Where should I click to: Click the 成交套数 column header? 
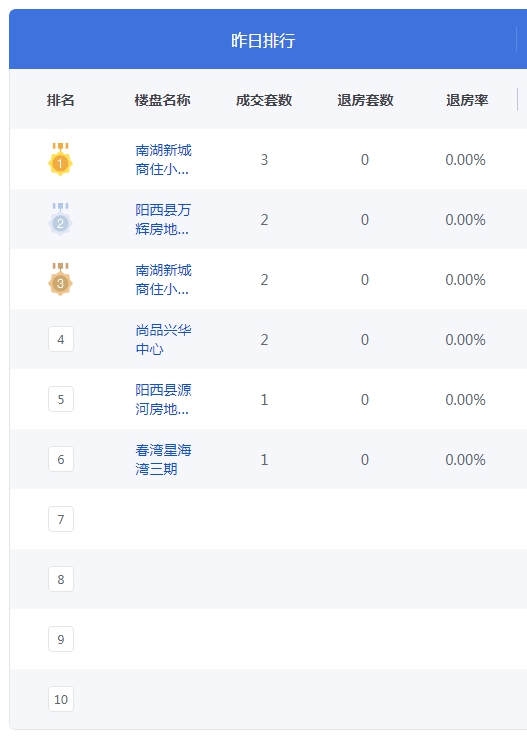point(264,100)
